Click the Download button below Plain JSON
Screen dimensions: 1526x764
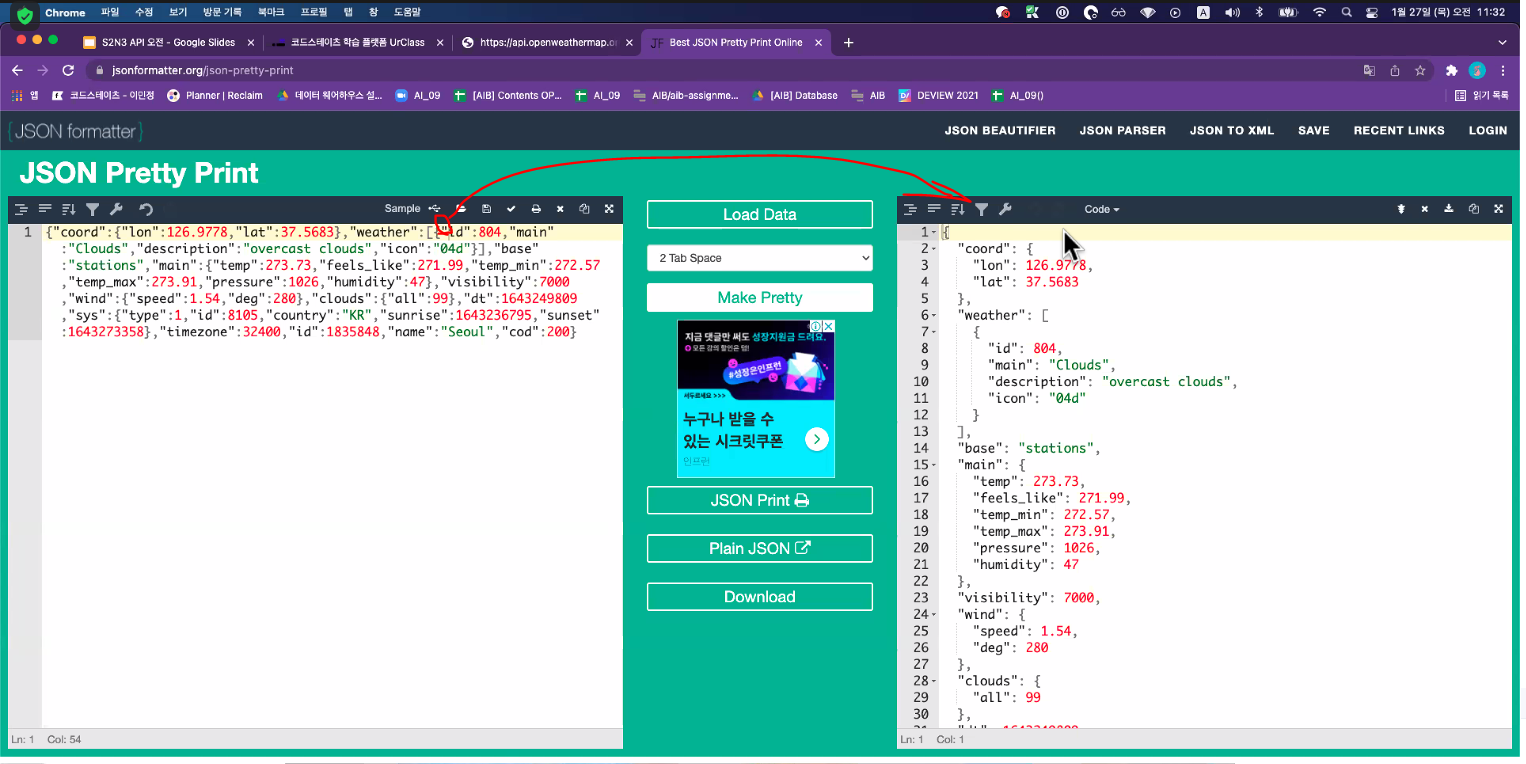(760, 597)
